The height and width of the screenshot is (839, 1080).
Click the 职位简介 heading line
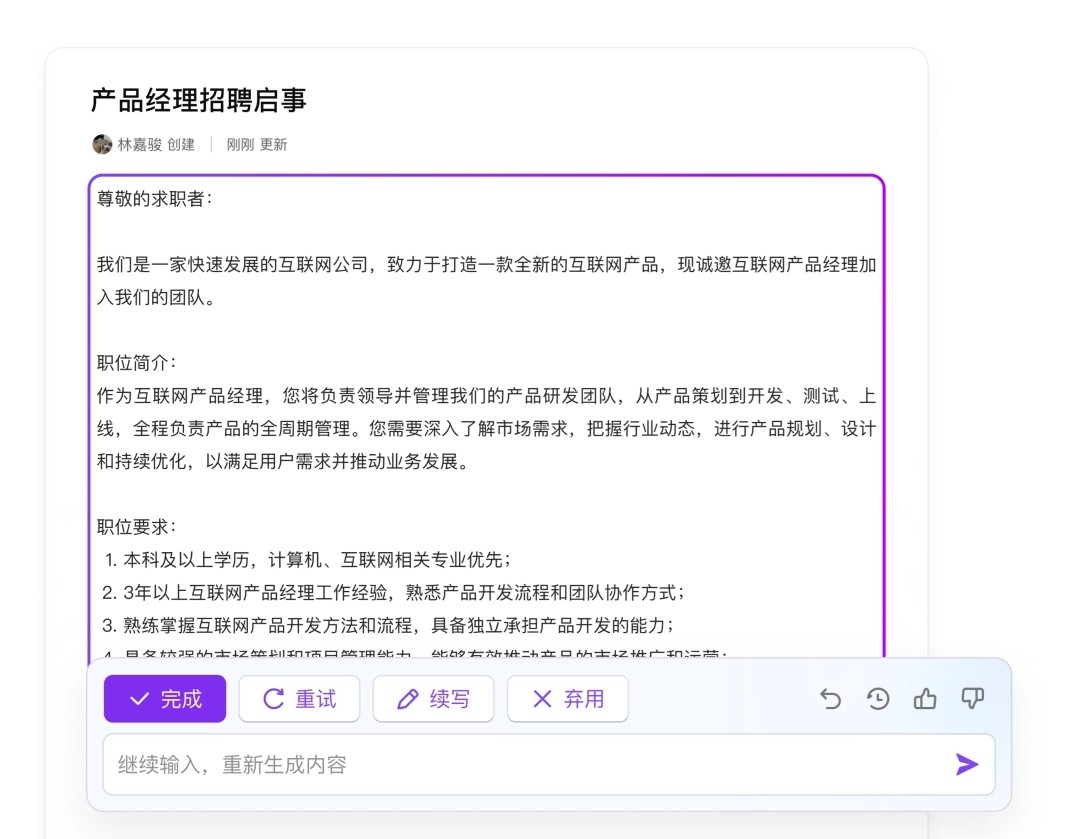pyautogui.click(x=136, y=363)
